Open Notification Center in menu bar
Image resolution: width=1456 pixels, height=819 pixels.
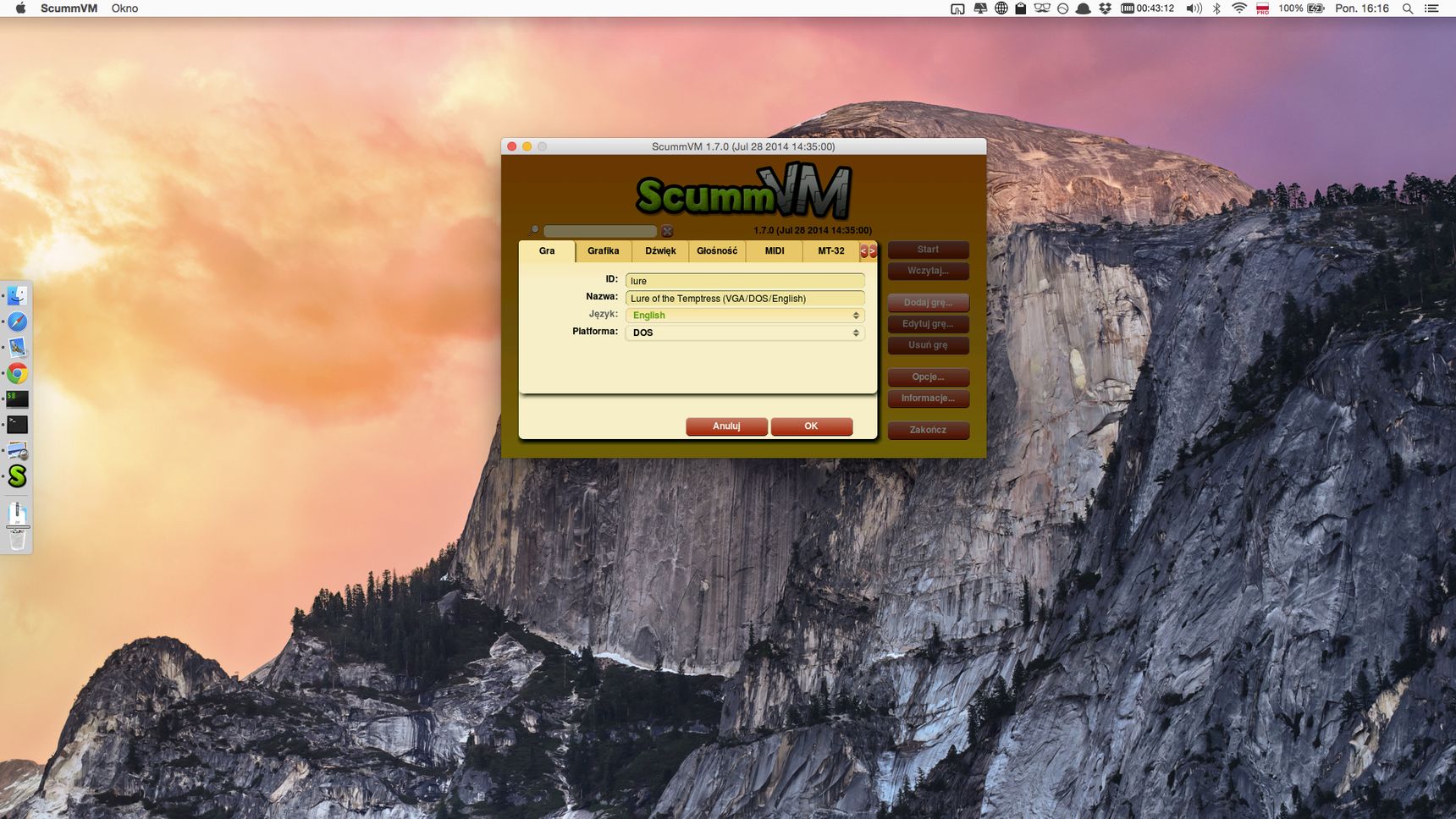point(1431,8)
